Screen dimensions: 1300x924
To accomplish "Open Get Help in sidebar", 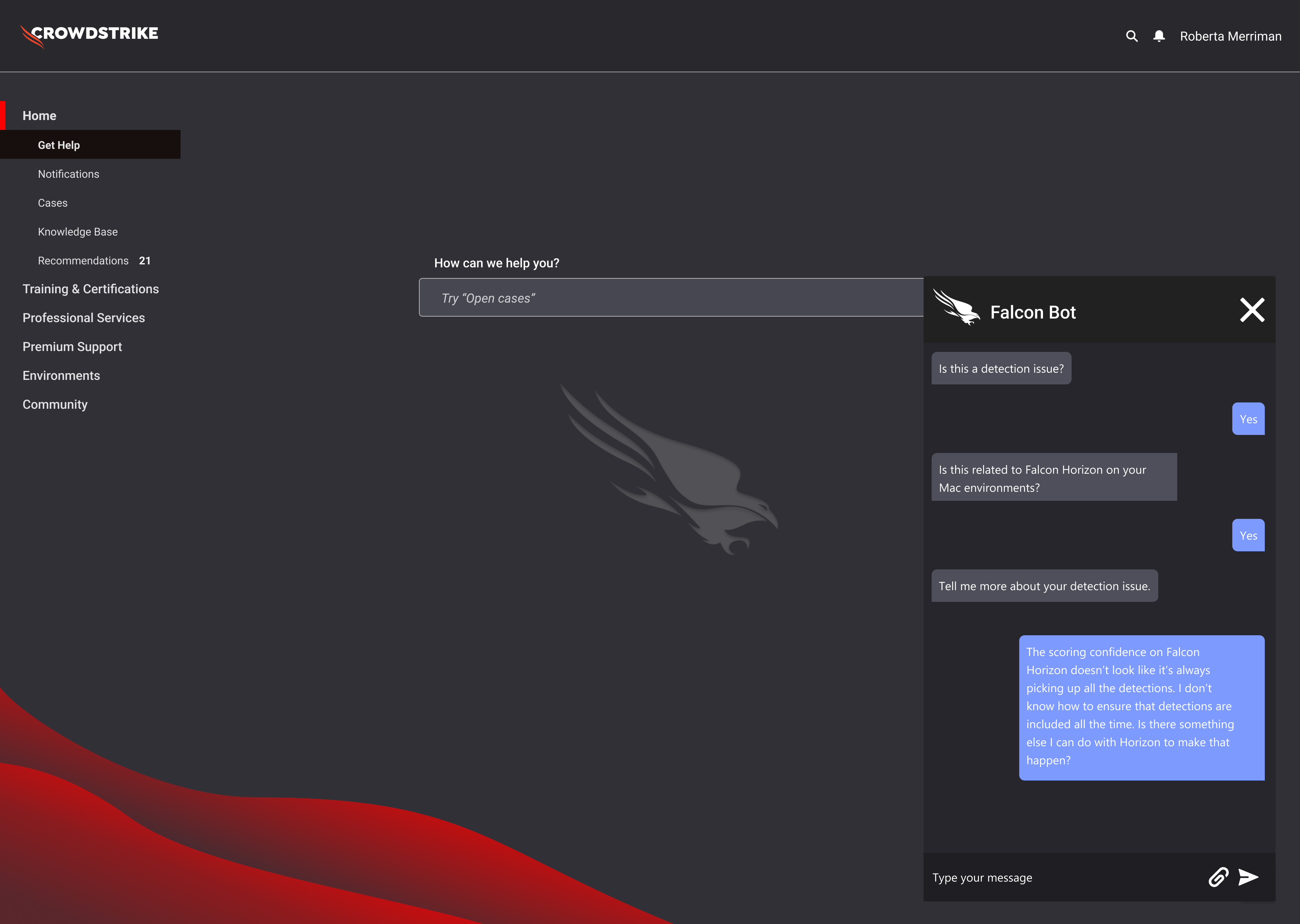I will point(91,144).
